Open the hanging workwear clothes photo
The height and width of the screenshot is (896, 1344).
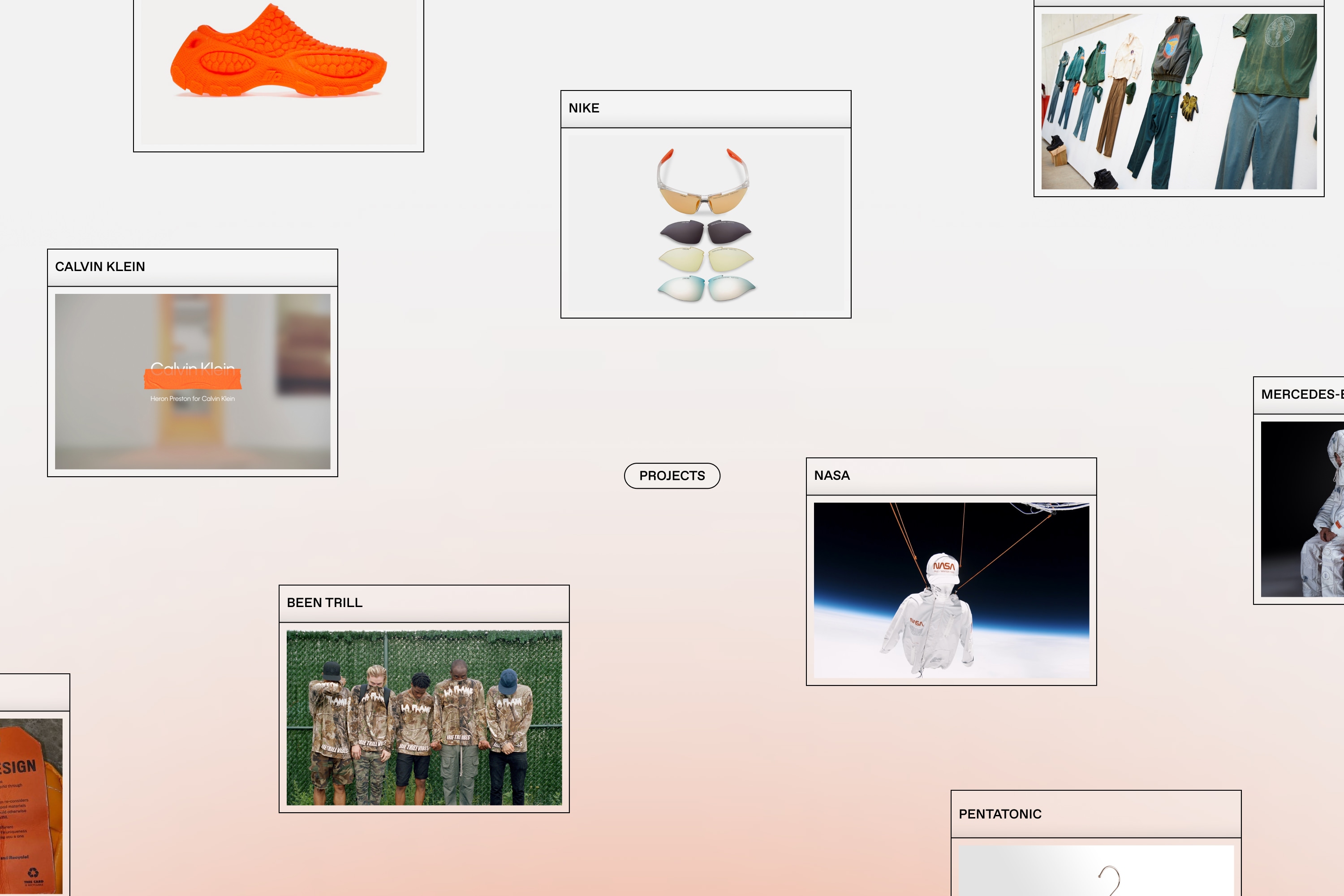pyautogui.click(x=1179, y=102)
